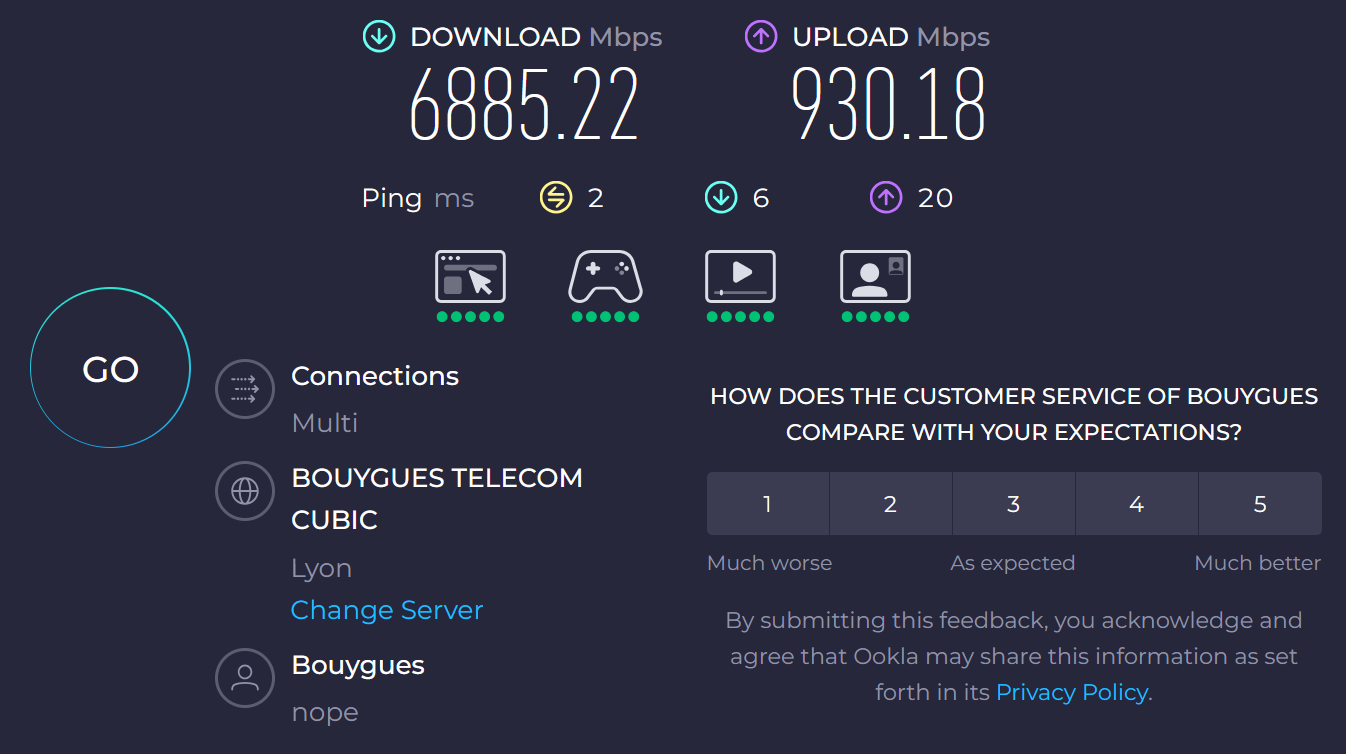1346x754 pixels.
Task: Click the globe server icon
Action: tap(245, 491)
